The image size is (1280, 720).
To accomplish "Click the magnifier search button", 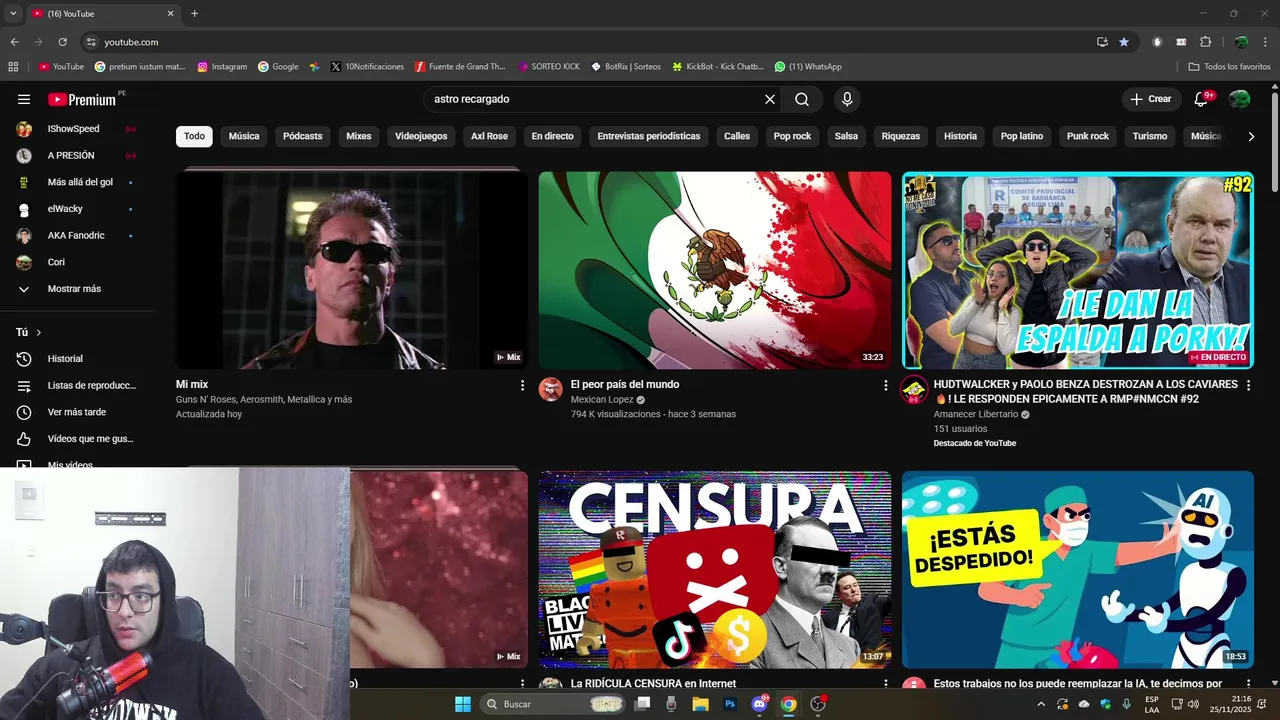I will coord(802,99).
